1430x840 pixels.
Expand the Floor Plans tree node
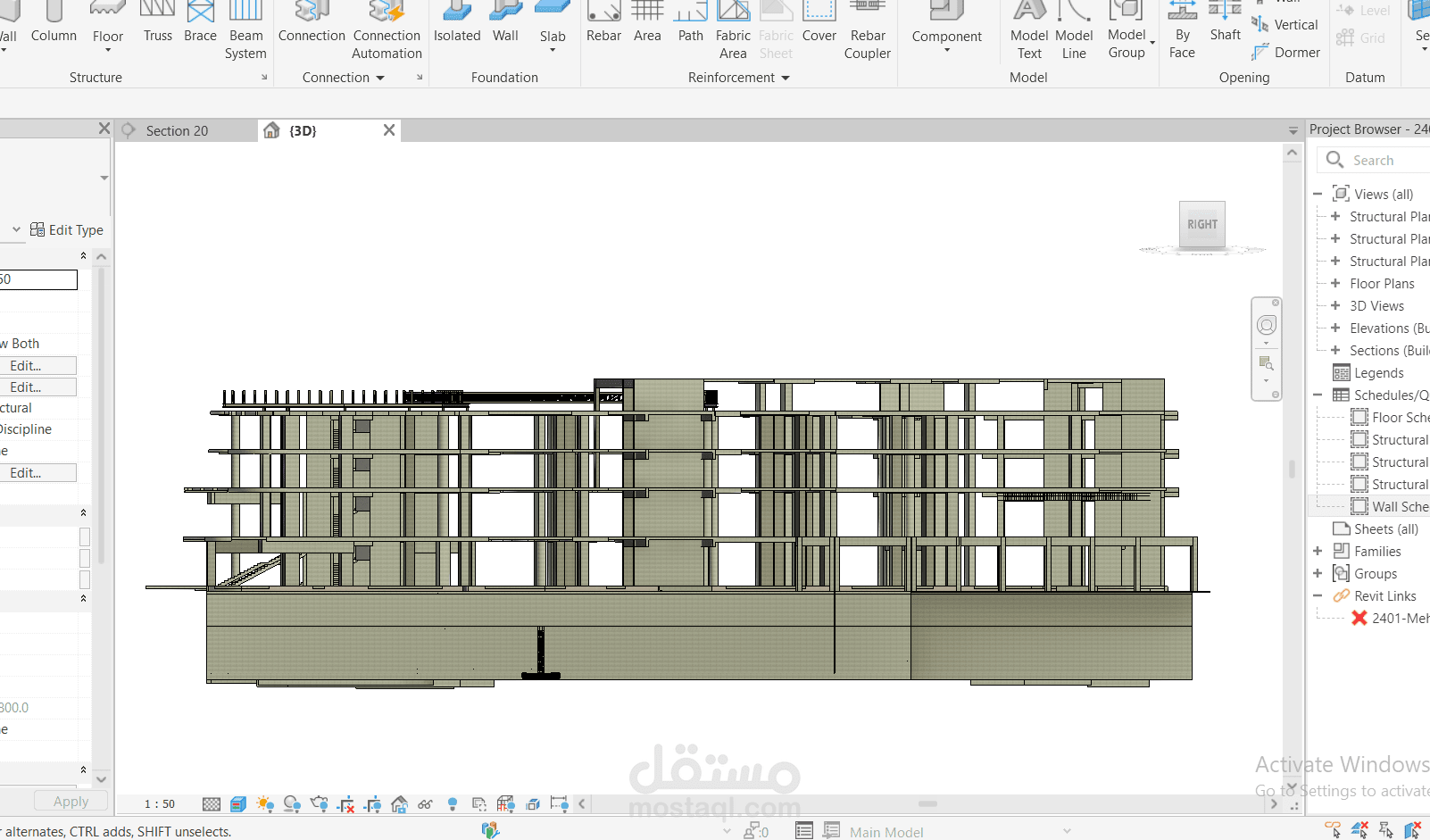point(1335,284)
